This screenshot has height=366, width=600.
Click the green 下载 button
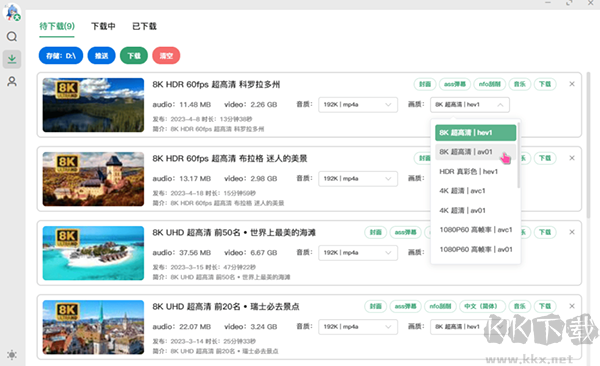coord(134,56)
